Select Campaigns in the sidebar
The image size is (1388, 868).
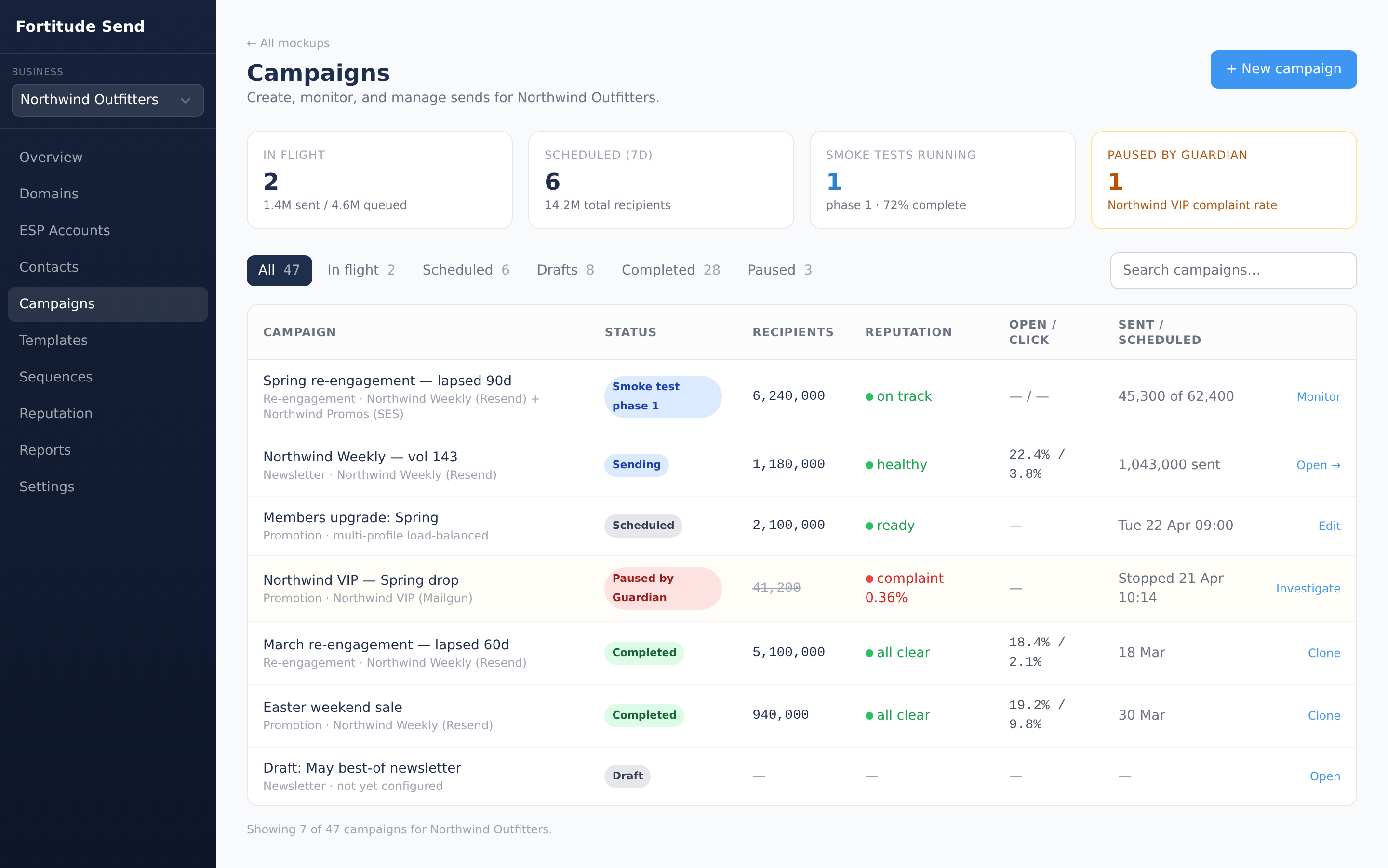[x=107, y=303]
